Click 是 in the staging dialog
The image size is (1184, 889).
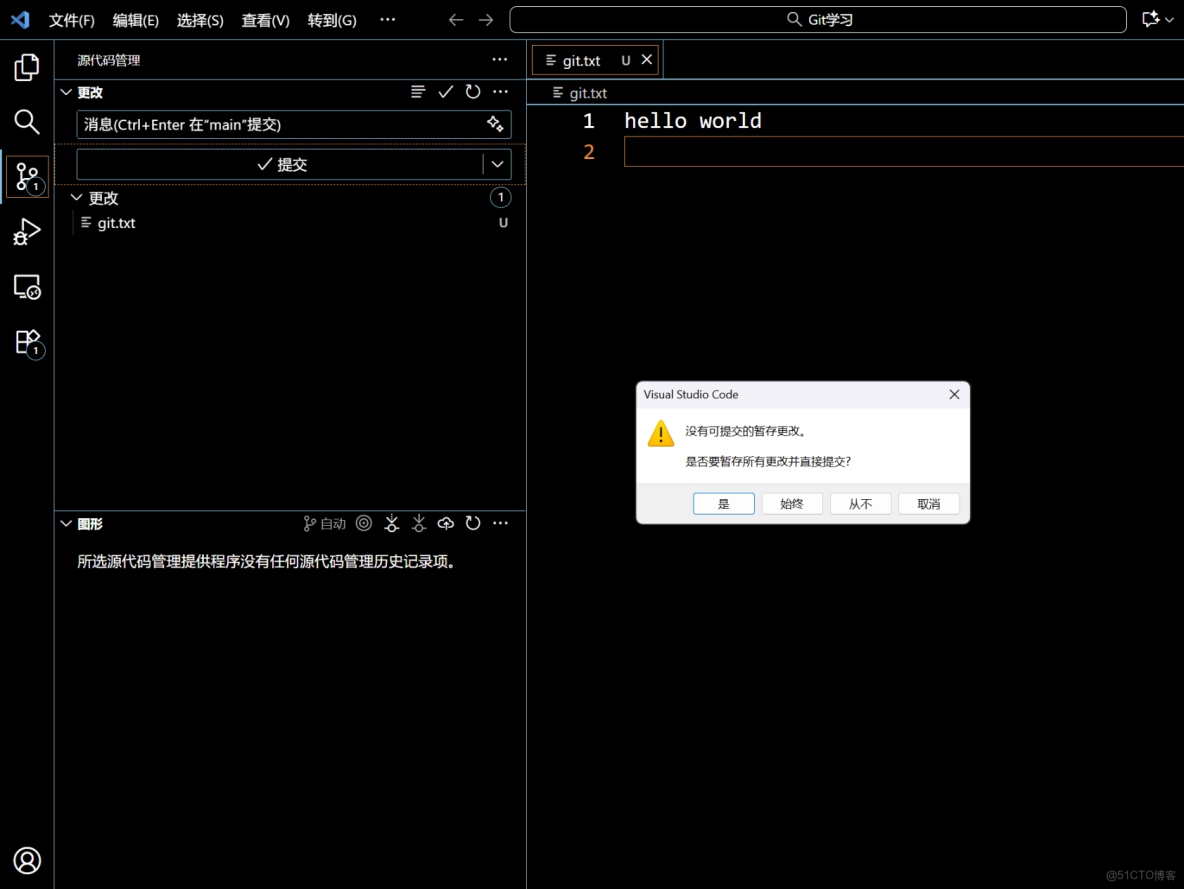(x=723, y=503)
